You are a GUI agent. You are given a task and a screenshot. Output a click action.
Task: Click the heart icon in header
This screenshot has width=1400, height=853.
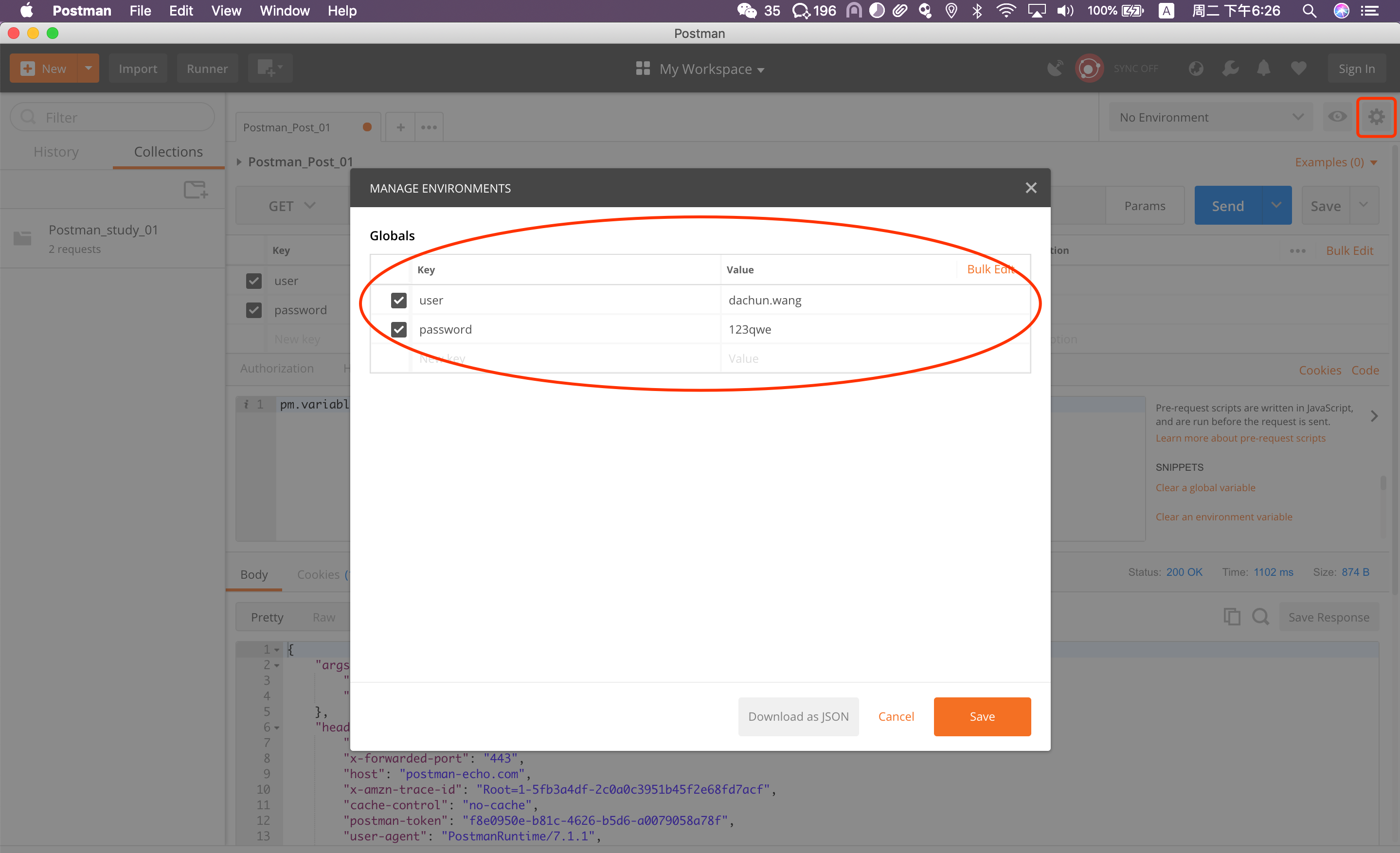(1298, 68)
